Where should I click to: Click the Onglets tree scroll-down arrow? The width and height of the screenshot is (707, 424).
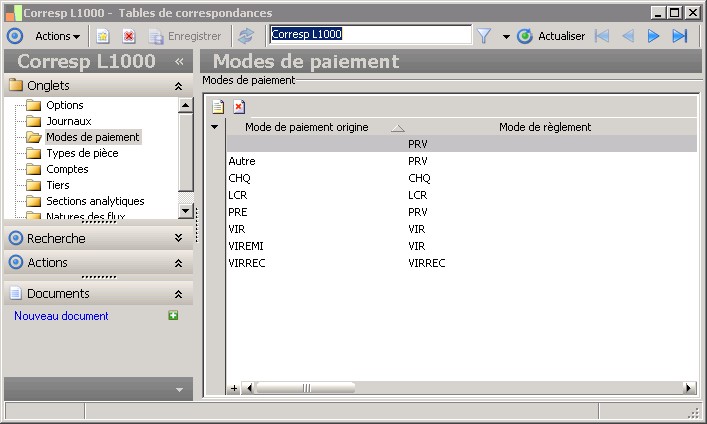click(x=186, y=211)
